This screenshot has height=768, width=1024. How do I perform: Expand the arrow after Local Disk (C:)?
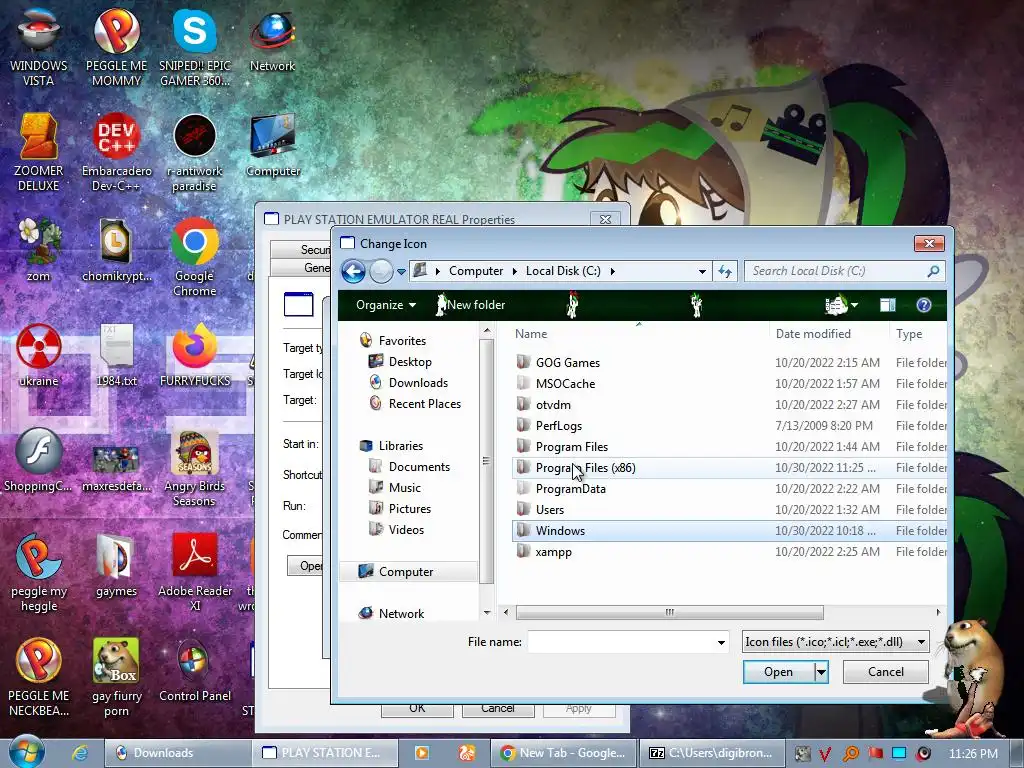point(613,271)
